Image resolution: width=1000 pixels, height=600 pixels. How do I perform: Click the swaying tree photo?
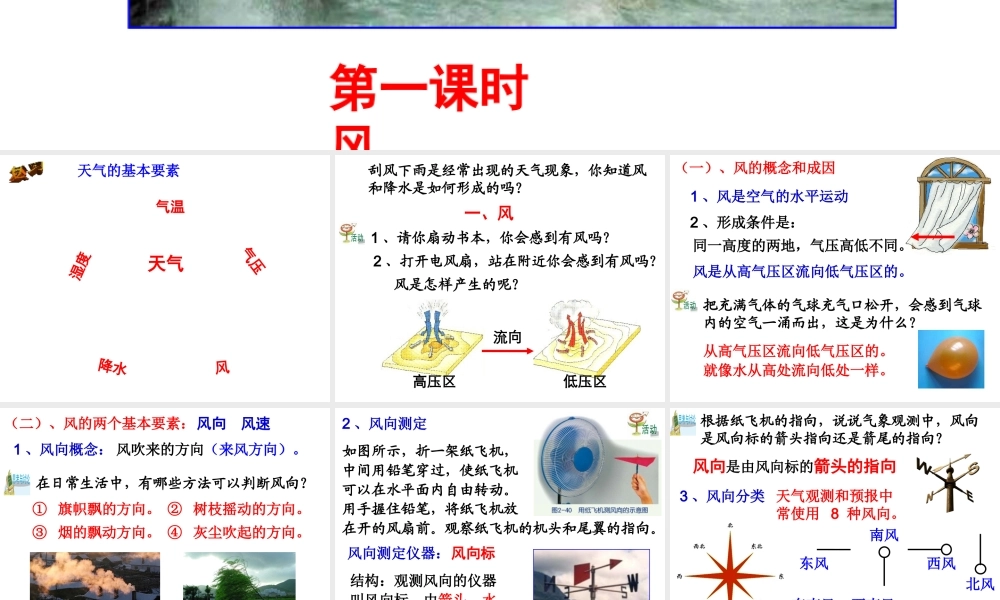point(239,576)
